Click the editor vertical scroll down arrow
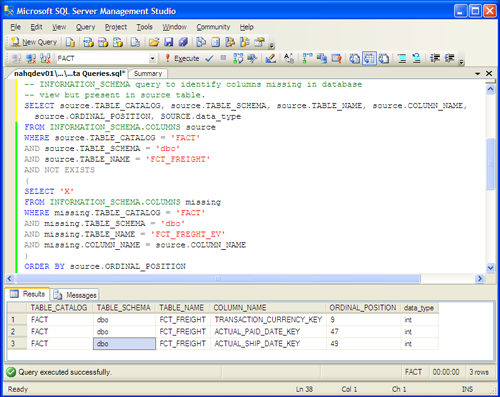 (x=490, y=267)
